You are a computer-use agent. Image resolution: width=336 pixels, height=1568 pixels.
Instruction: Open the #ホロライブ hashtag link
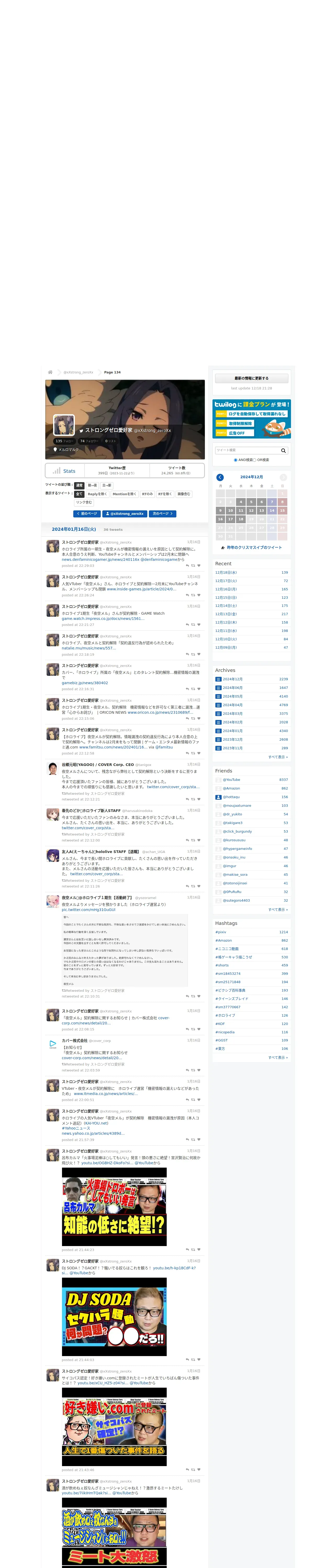pos(225,1015)
